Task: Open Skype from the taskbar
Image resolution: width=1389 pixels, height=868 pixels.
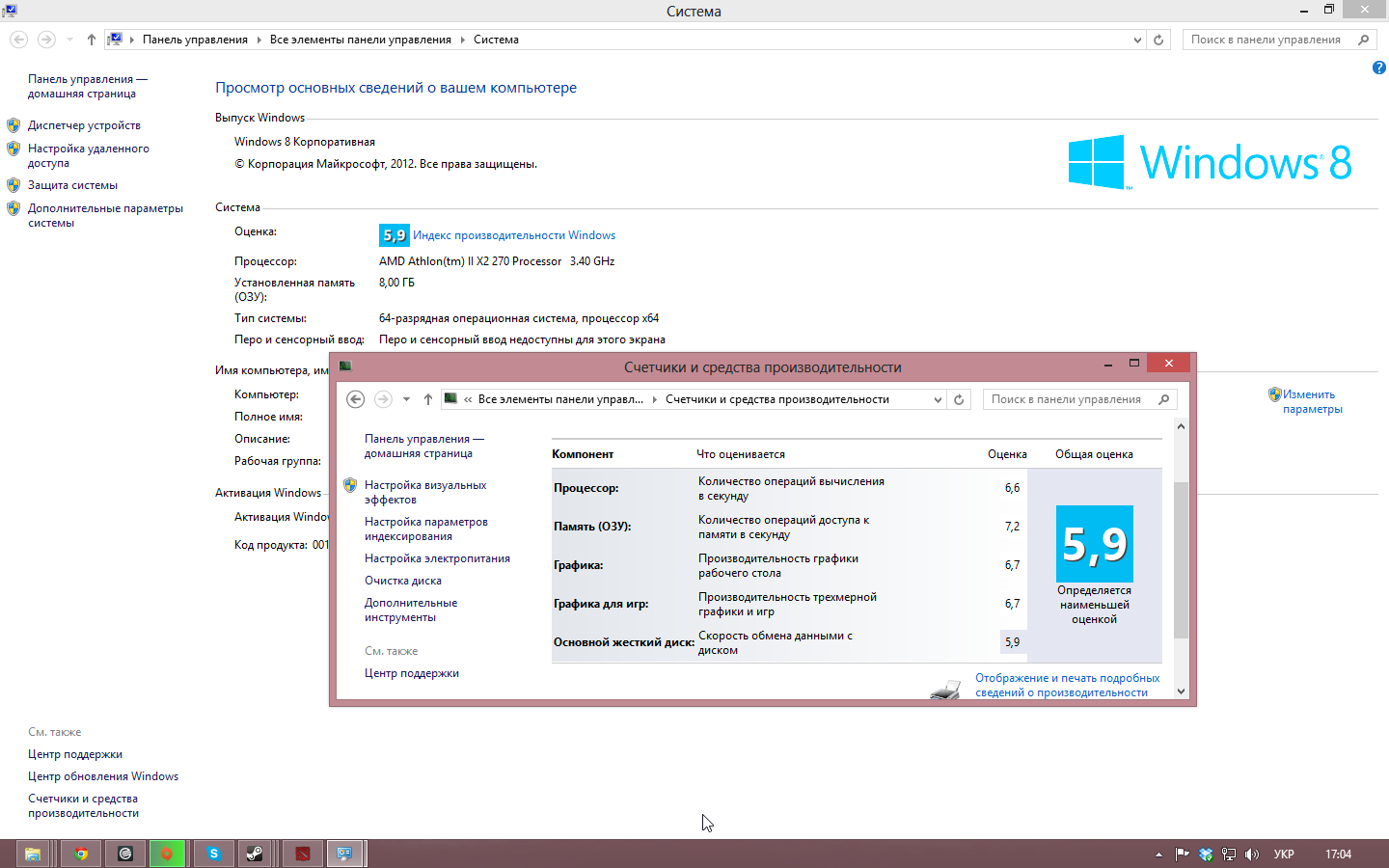Action: pyautogui.click(x=213, y=854)
